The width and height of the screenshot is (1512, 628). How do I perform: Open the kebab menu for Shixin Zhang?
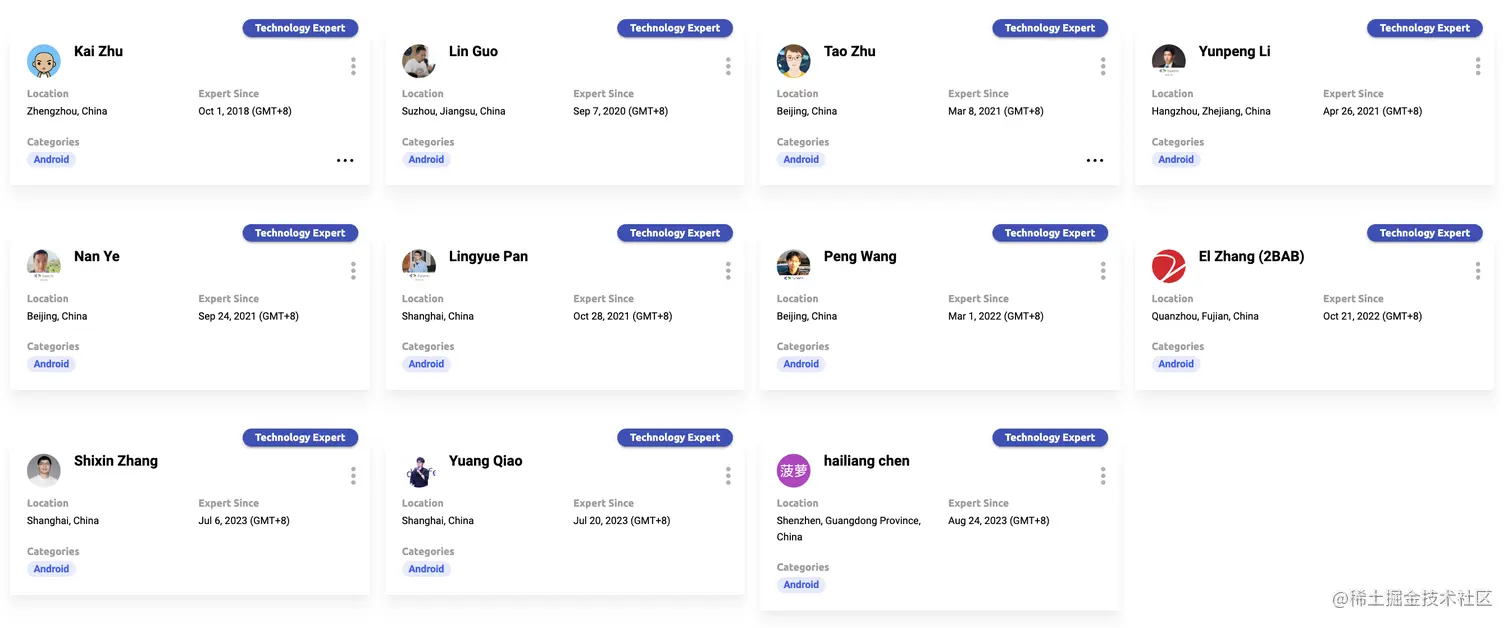tap(353, 476)
